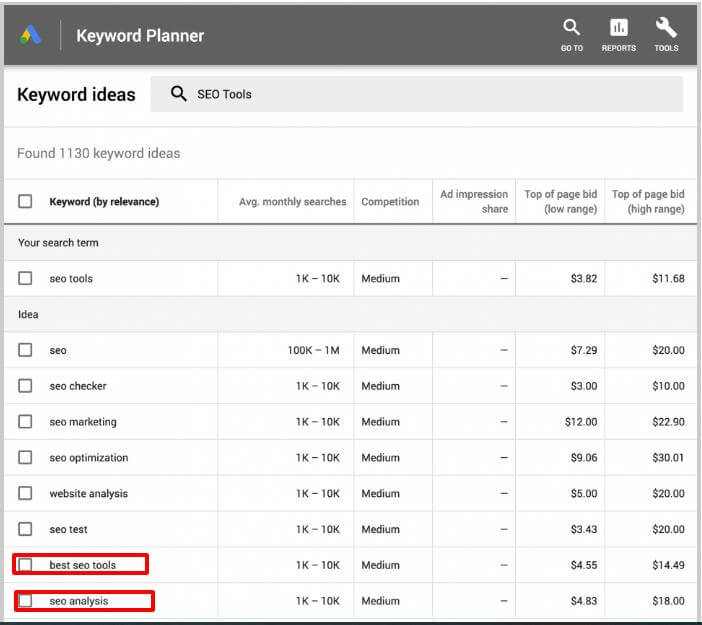Screen dimensions: 702x625
Task: Check the box for seo checker
Action: [x=25, y=385]
